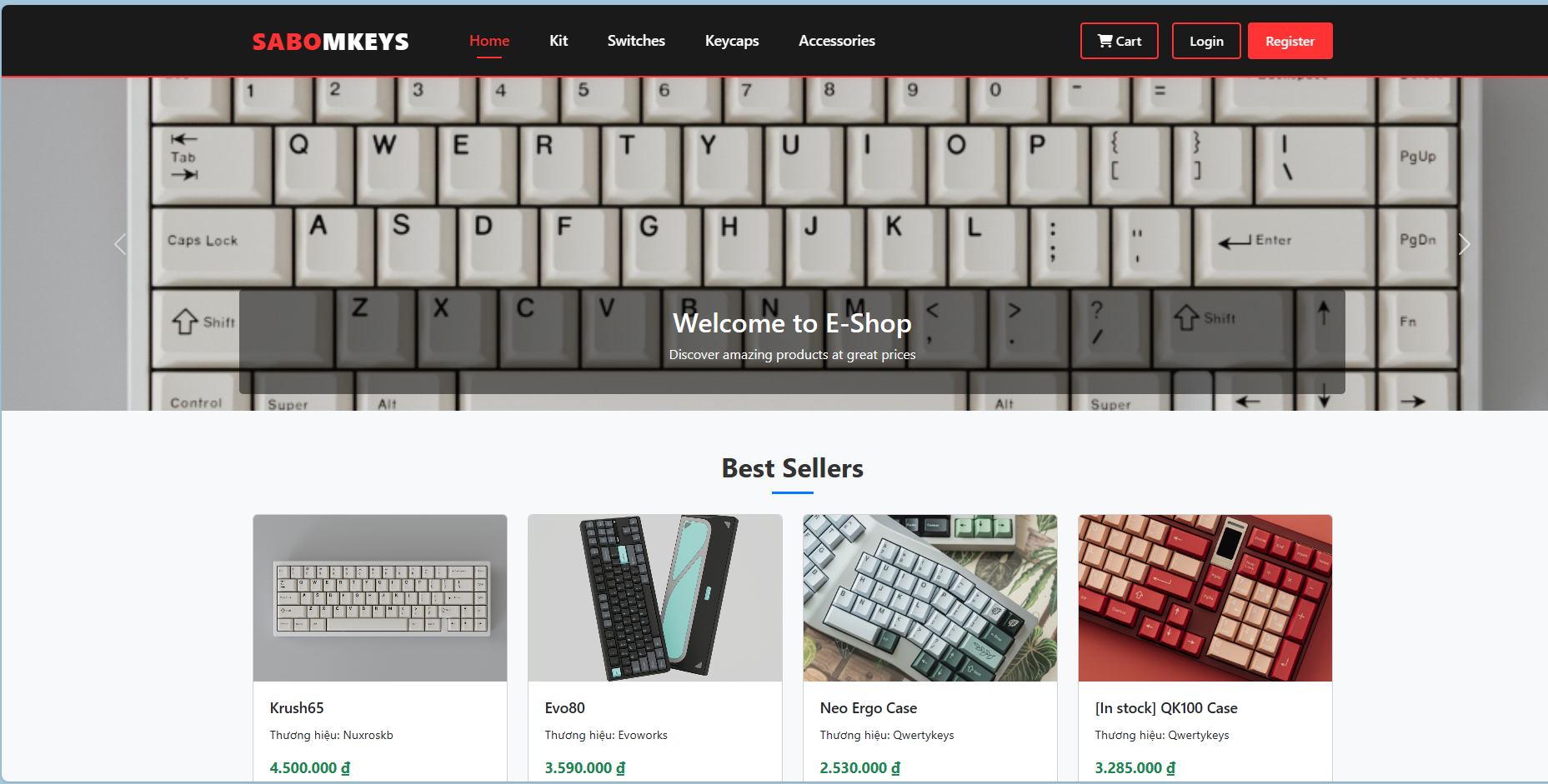Open the Evo80 product title link
The image size is (1548, 784).
coord(565,707)
